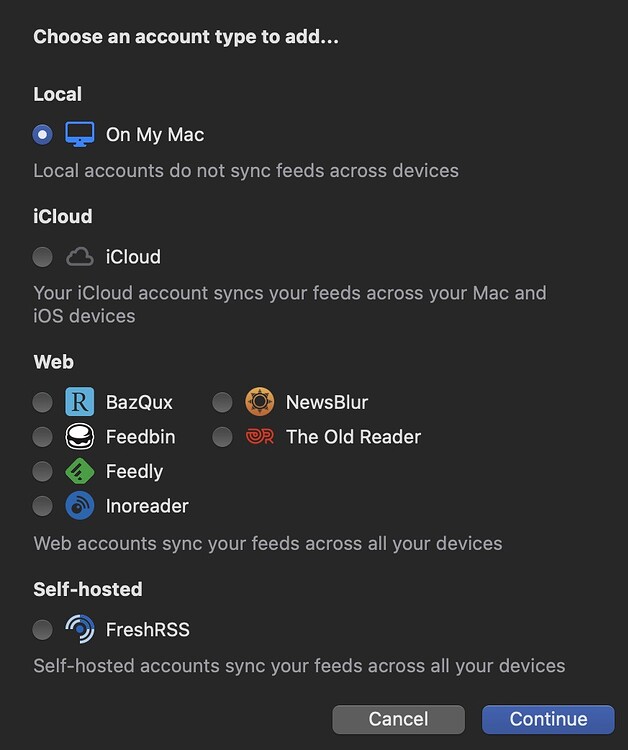Viewport: 628px width, 750px height.
Task: Select the iCloud radio button
Action: coord(43,257)
